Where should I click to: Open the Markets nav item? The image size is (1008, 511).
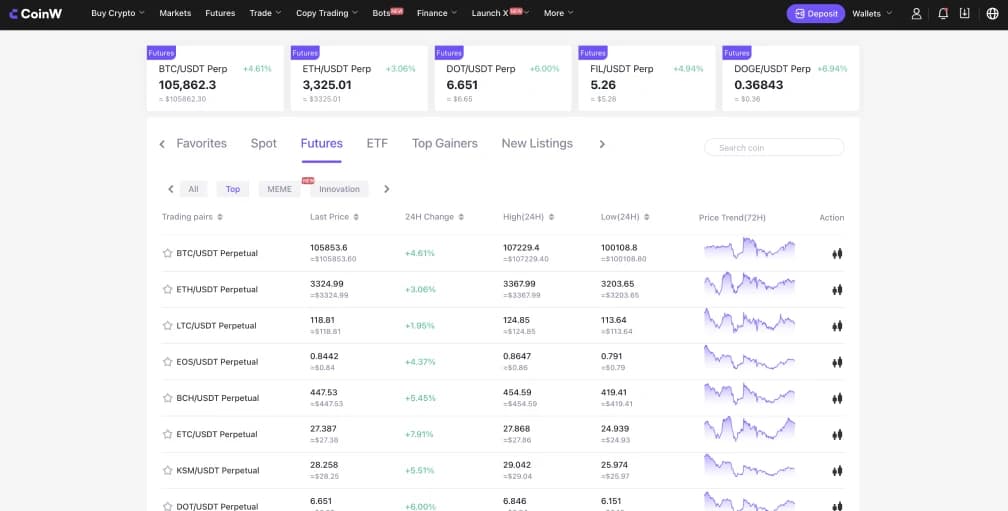tap(175, 13)
